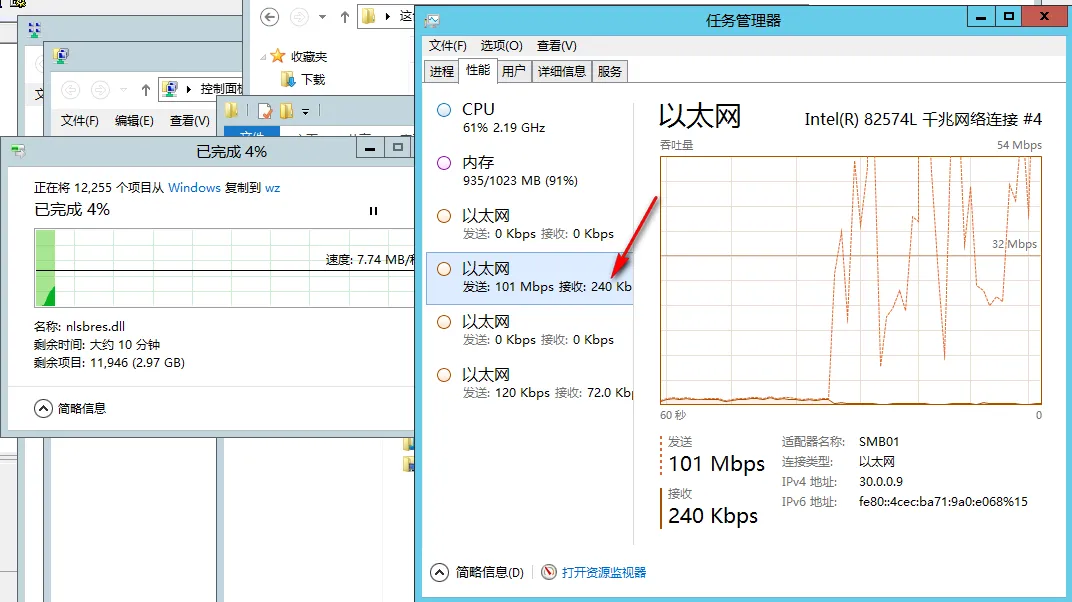The width and height of the screenshot is (1072, 602).
Task: Click the 剩余项目: 11,946 (2.97 GB) text
Action: click(x=109, y=363)
